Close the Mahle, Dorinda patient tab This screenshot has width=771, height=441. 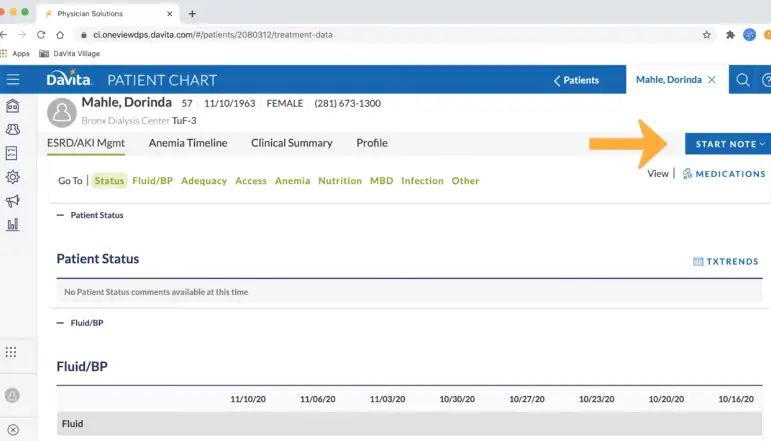(x=712, y=80)
